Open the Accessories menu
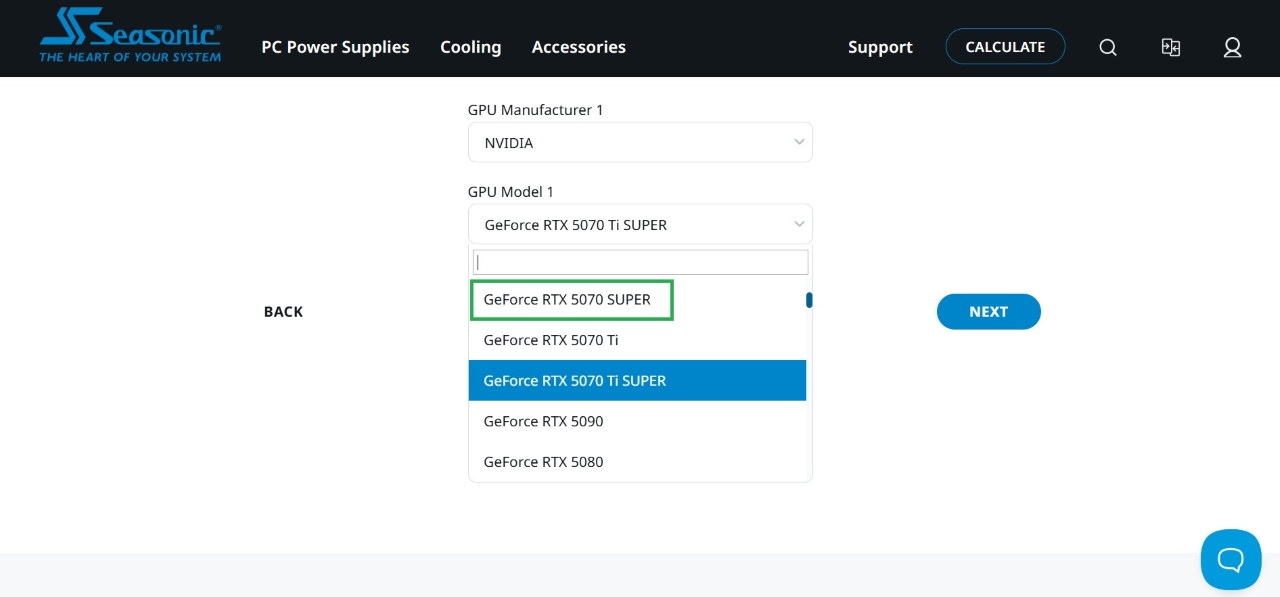1280x597 pixels. click(578, 47)
